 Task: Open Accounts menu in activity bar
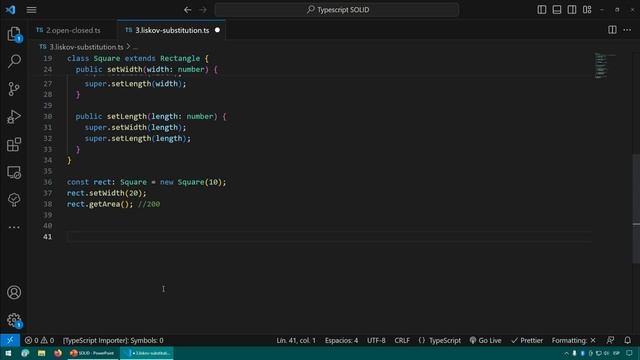coord(14,292)
